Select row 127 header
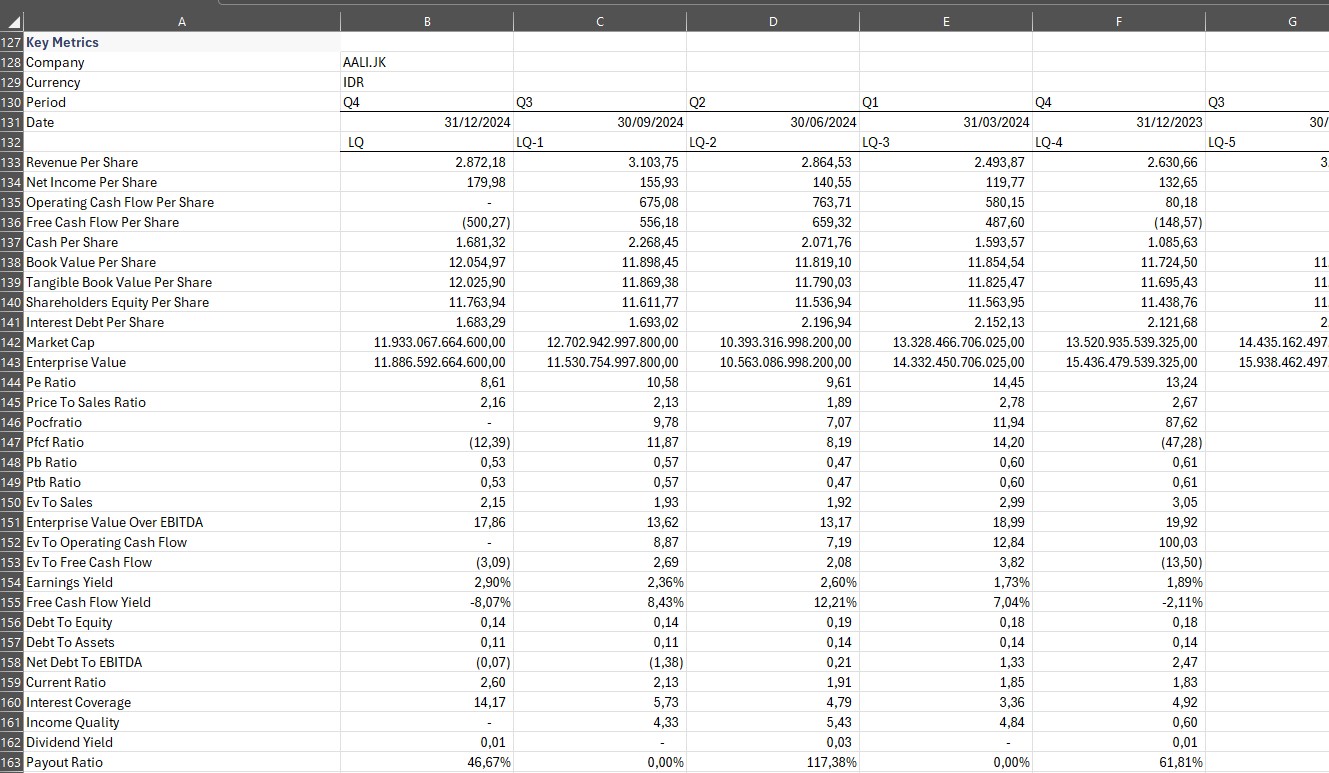Image resolution: width=1329 pixels, height=773 pixels. [x=12, y=42]
